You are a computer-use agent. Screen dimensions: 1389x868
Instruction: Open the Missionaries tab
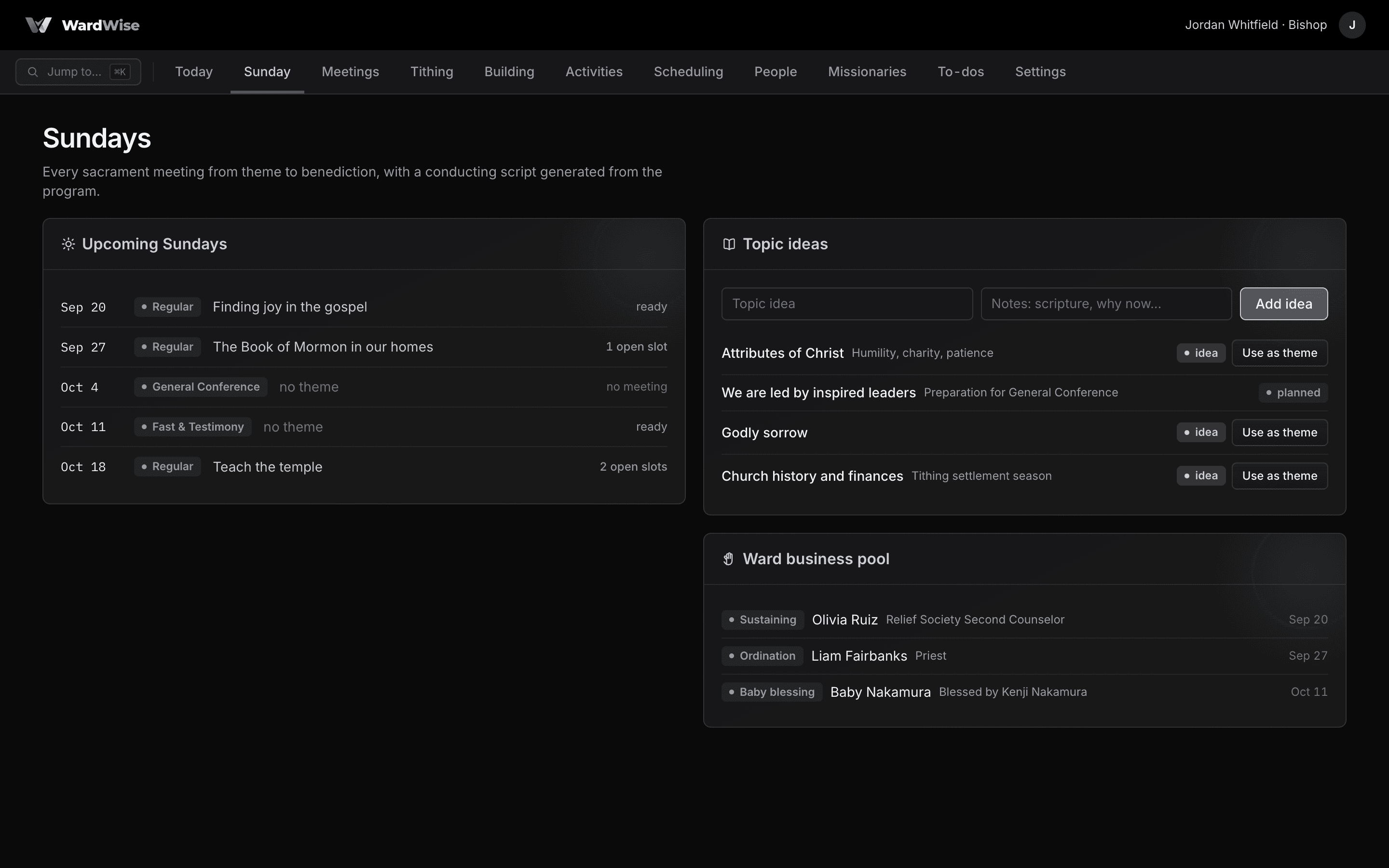[x=867, y=72]
